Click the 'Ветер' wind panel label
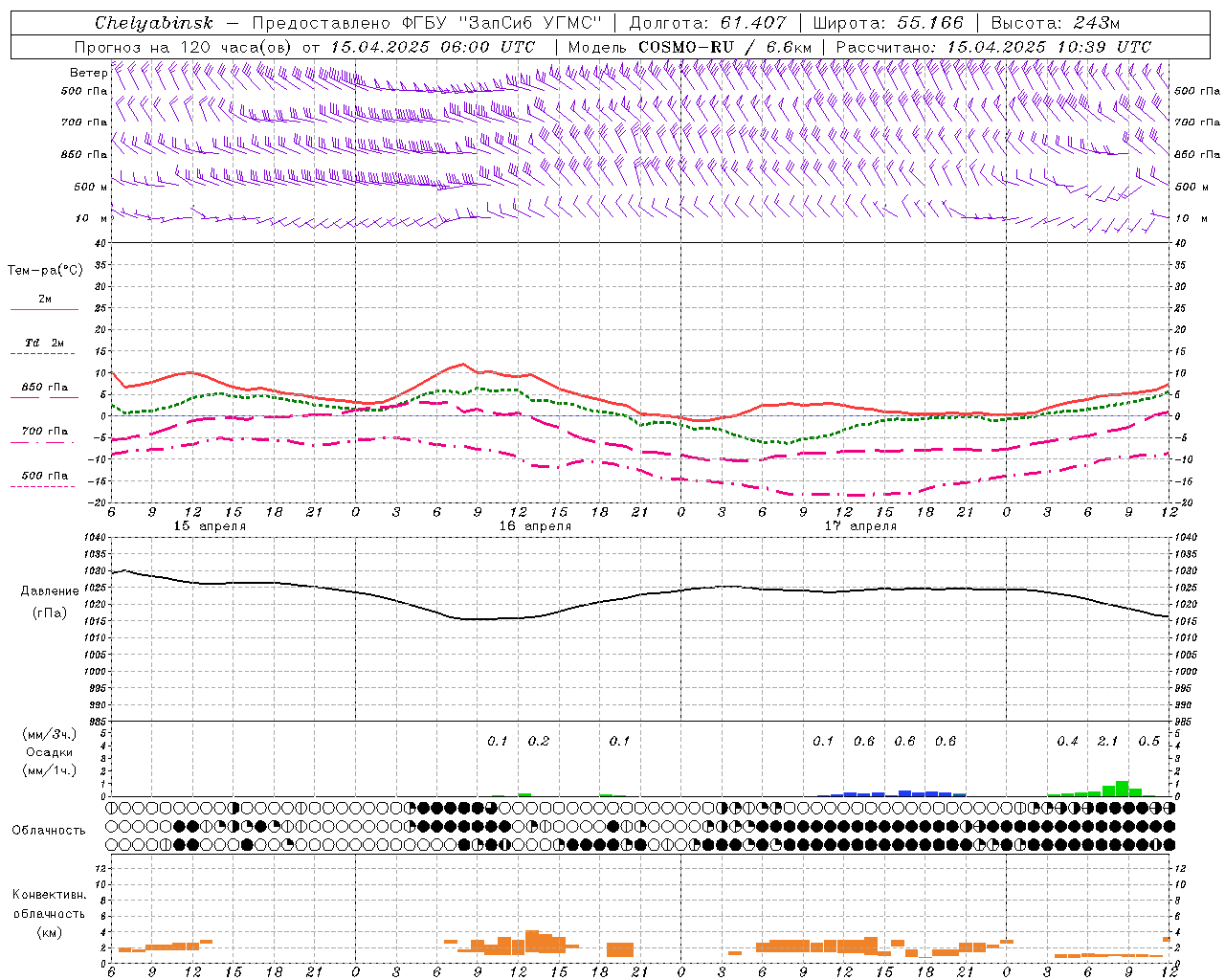Image resolution: width=1225 pixels, height=980 pixels. 89,73
